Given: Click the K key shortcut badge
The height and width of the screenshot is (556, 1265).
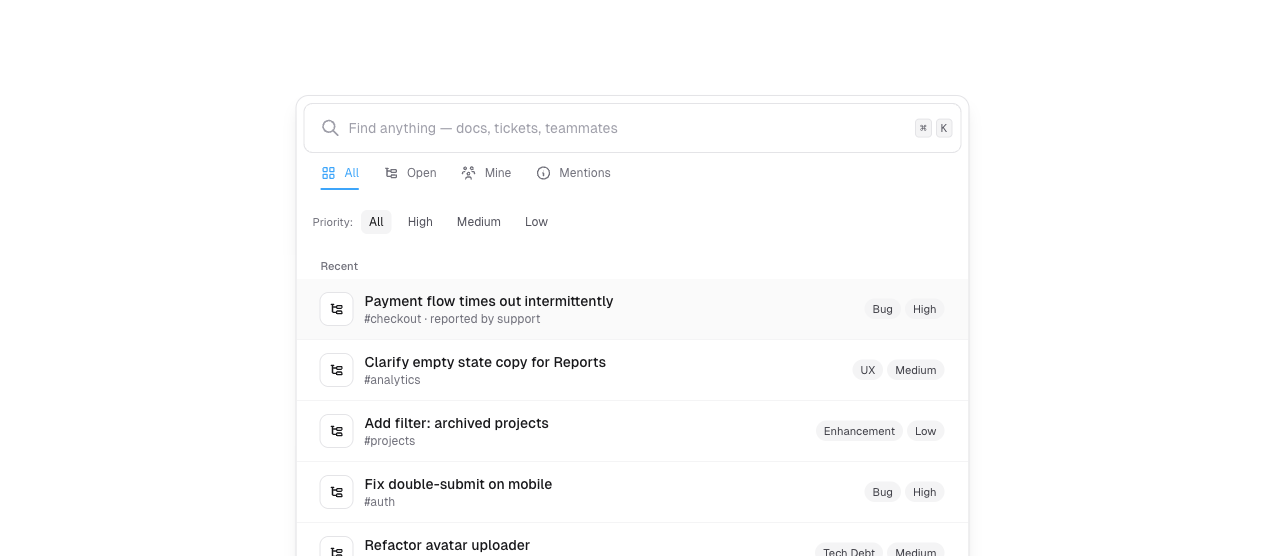Looking at the screenshot, I should [x=944, y=128].
